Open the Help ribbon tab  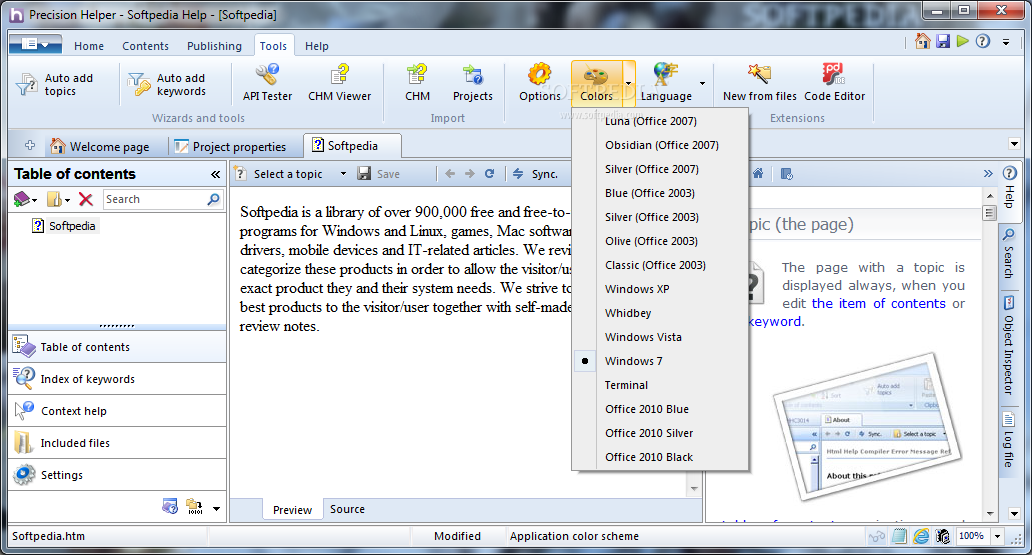(317, 46)
